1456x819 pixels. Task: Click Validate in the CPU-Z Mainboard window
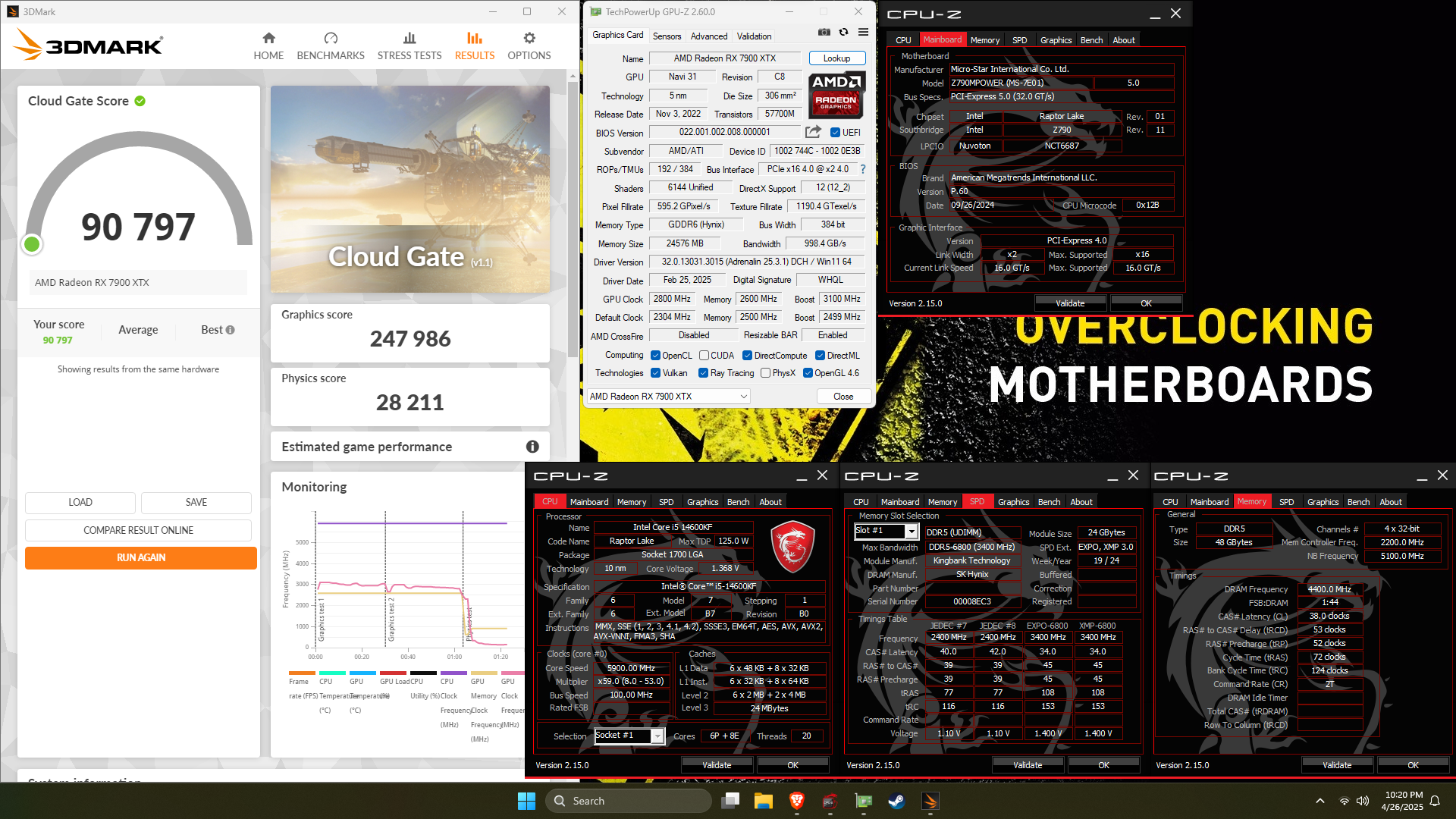(x=1070, y=303)
